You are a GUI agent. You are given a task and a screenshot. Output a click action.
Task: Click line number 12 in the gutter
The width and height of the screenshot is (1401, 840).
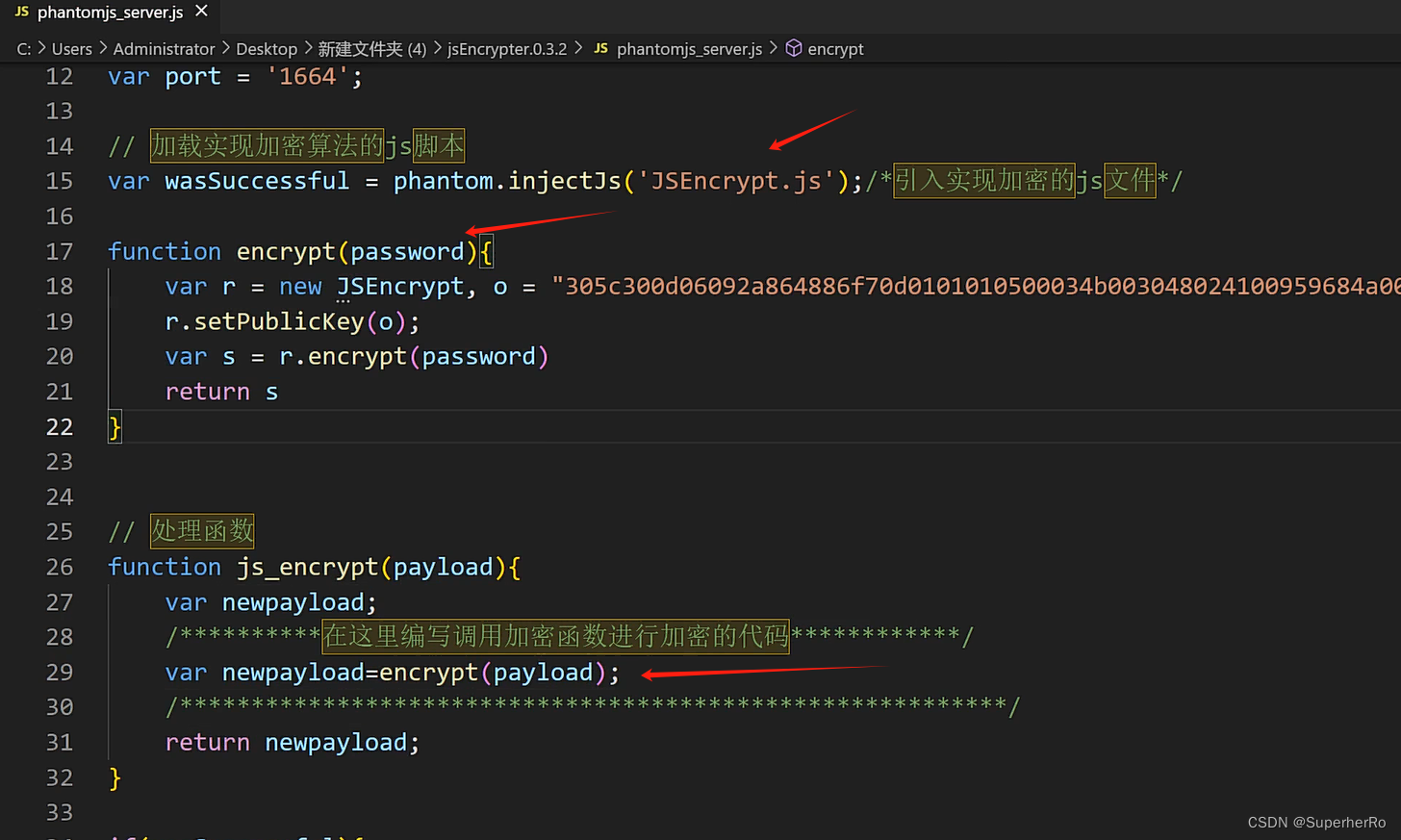60,76
